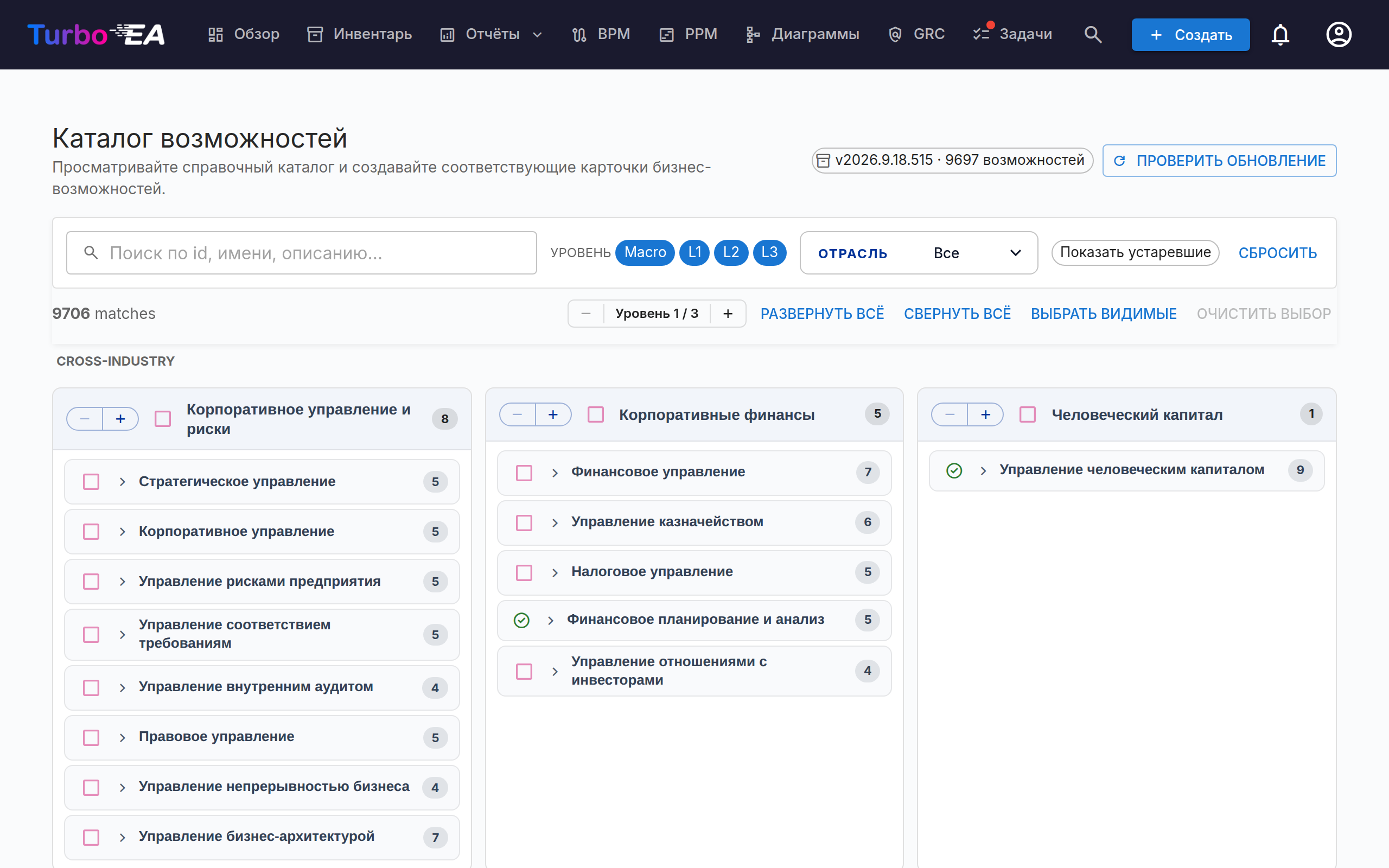Screen dimensions: 1389x868
Task: Click ПРОВЕРИТЬ ОБНОВЛЕНИЕ button
Action: coord(1219,161)
